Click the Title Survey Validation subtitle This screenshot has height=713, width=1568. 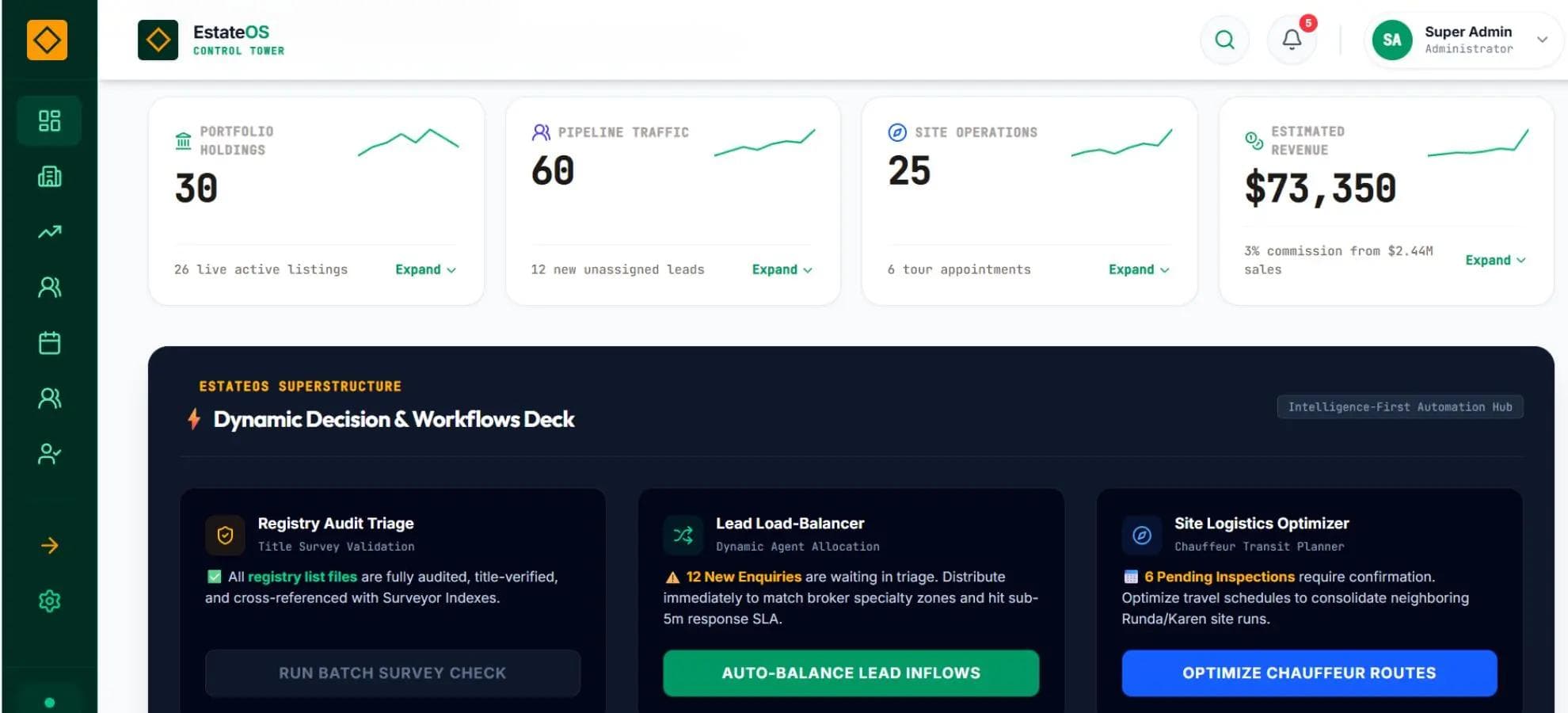pyautogui.click(x=336, y=547)
